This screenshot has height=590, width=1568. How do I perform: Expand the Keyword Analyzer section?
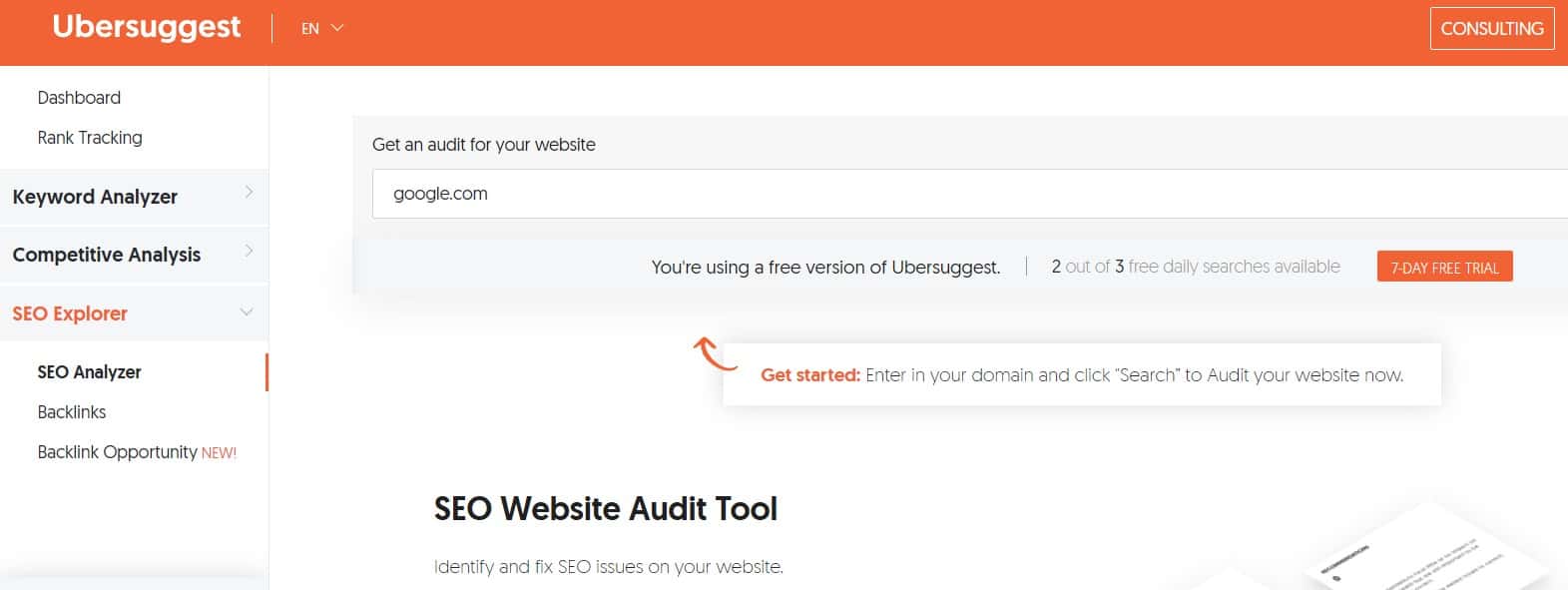[134, 197]
